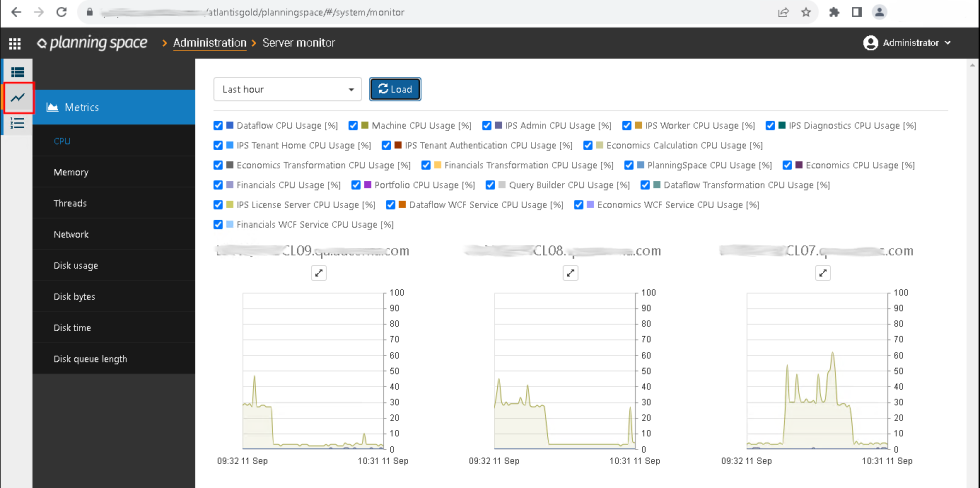Toggle PlanningSpace CPU Usage checkbox

click(x=629, y=166)
